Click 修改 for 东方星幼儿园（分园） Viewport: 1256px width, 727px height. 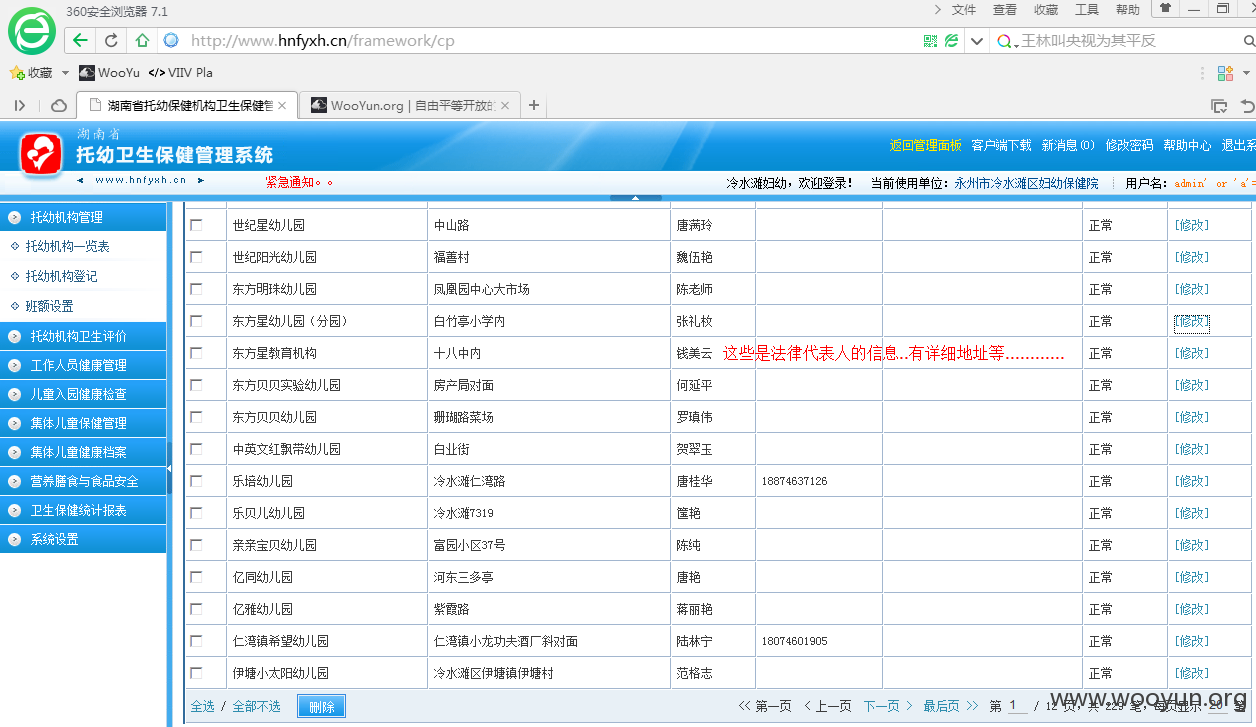(x=1192, y=321)
